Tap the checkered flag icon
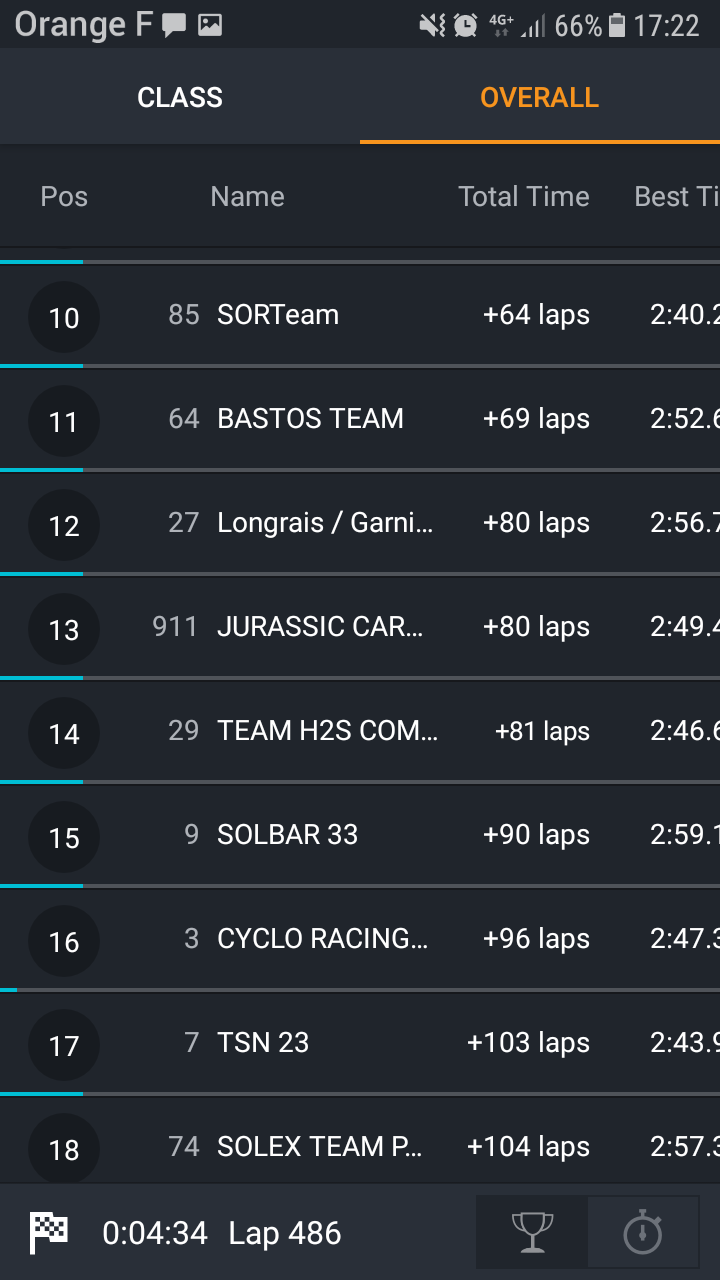Screen dimensions: 720x1280 pos(49,1232)
